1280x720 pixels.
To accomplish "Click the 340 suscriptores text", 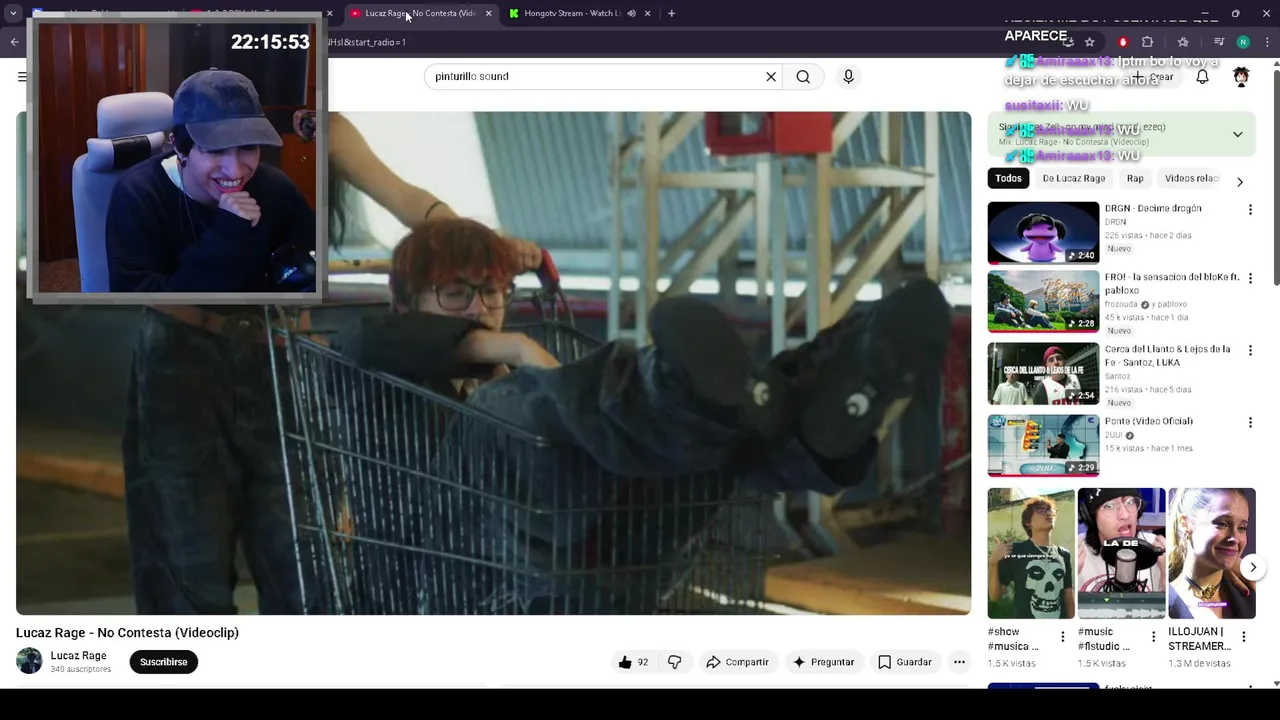I will coord(81,669).
